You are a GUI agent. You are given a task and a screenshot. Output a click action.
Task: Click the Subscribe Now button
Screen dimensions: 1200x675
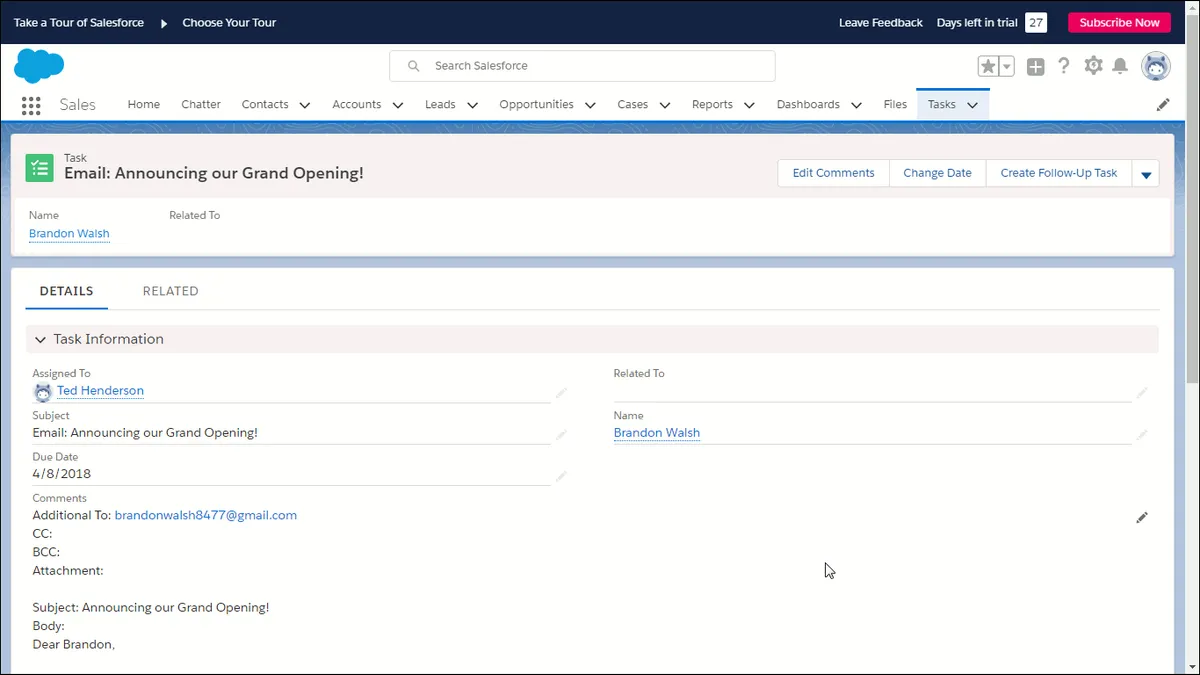[x=1119, y=22]
